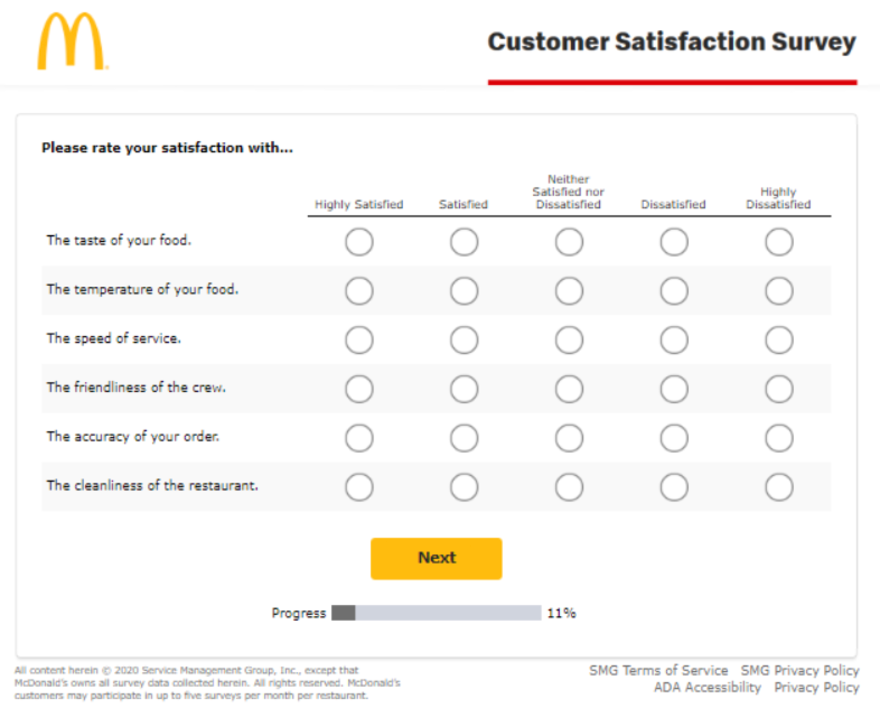The width and height of the screenshot is (880, 708).
Task: Mark Highly Dissatisfied for order accuracy
Action: coord(779,437)
